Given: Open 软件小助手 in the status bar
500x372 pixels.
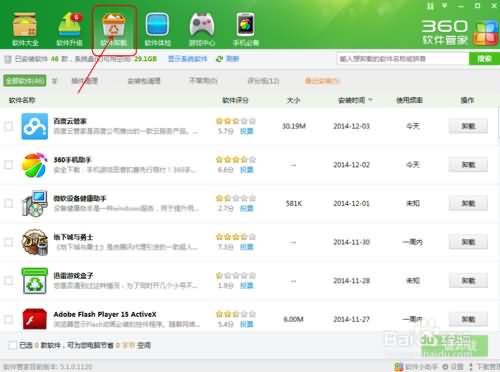Looking at the screenshot, I should pyautogui.click(x=417, y=367).
